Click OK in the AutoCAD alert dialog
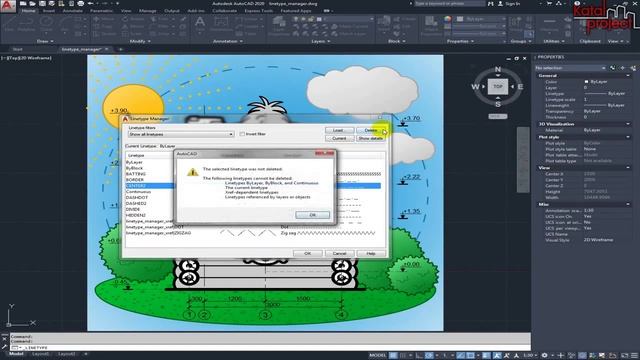This screenshot has height=360, width=640. tap(312, 215)
